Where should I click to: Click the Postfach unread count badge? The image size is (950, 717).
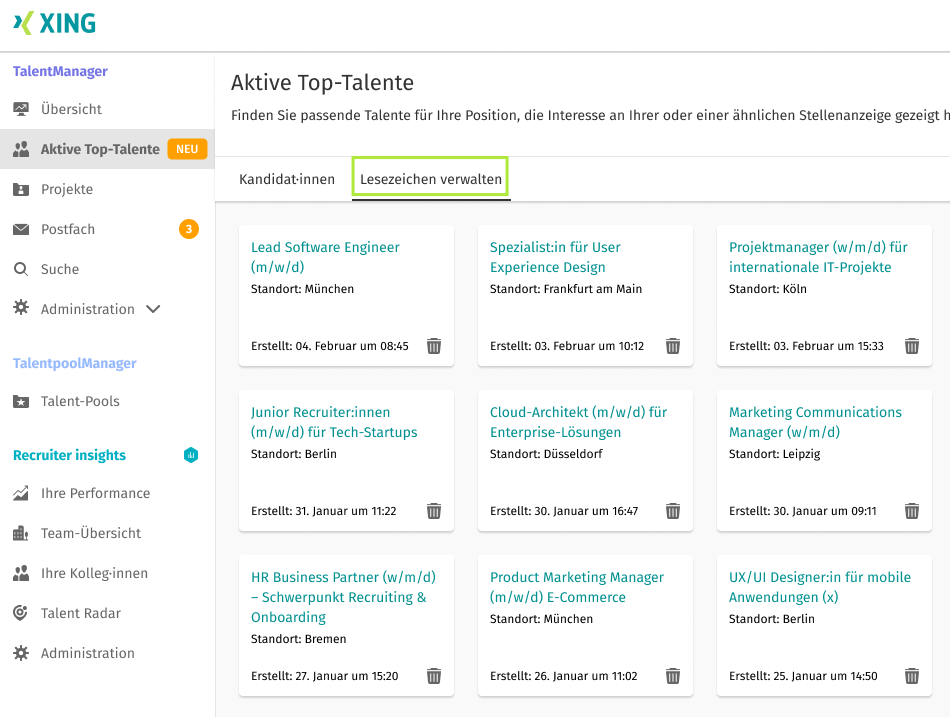189,229
